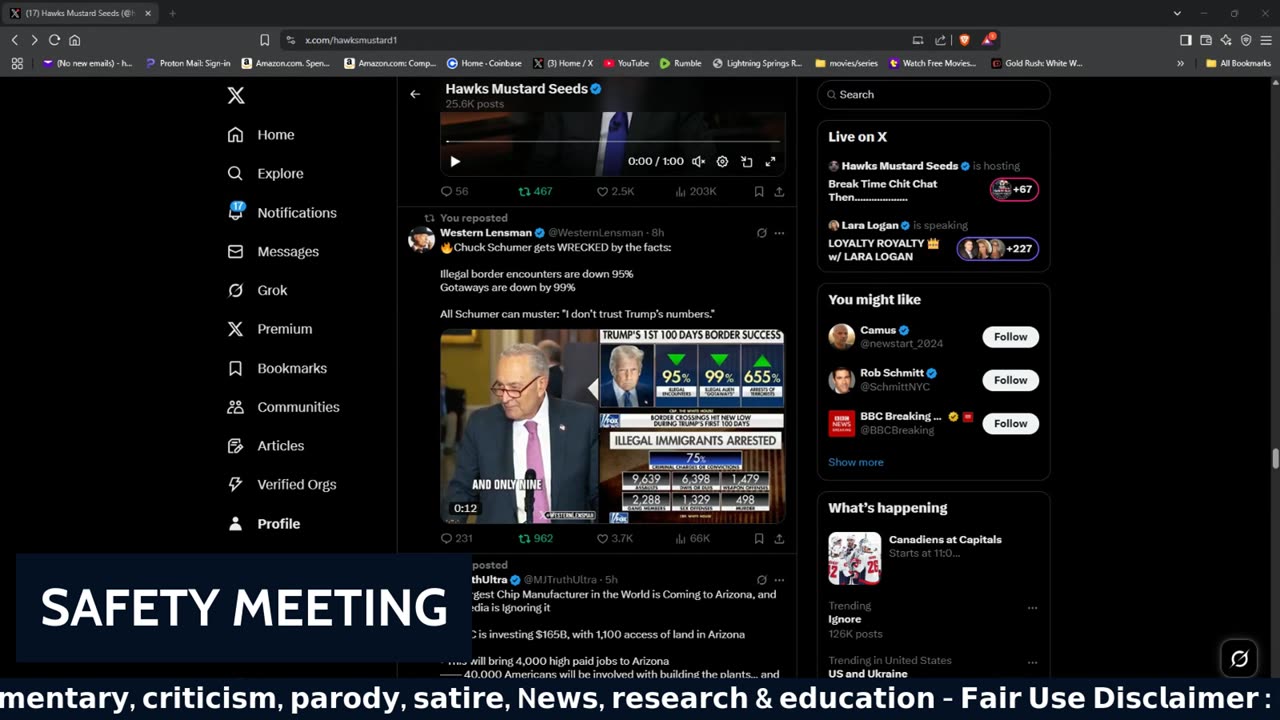
Task: Open movies/series bookmark folder
Action: click(x=847, y=63)
